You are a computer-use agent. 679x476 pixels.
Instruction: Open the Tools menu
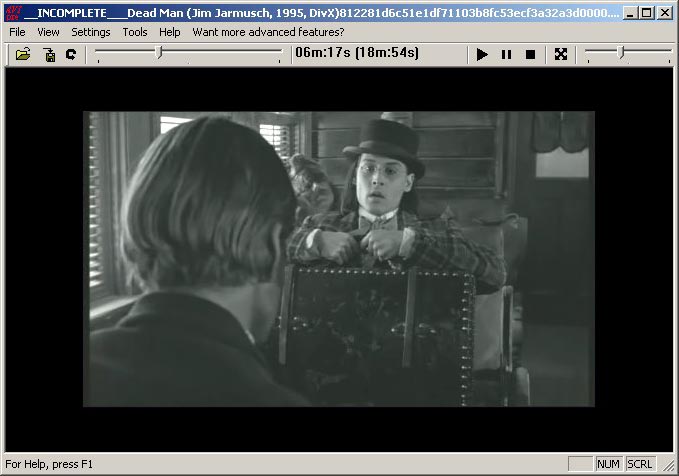[135, 32]
